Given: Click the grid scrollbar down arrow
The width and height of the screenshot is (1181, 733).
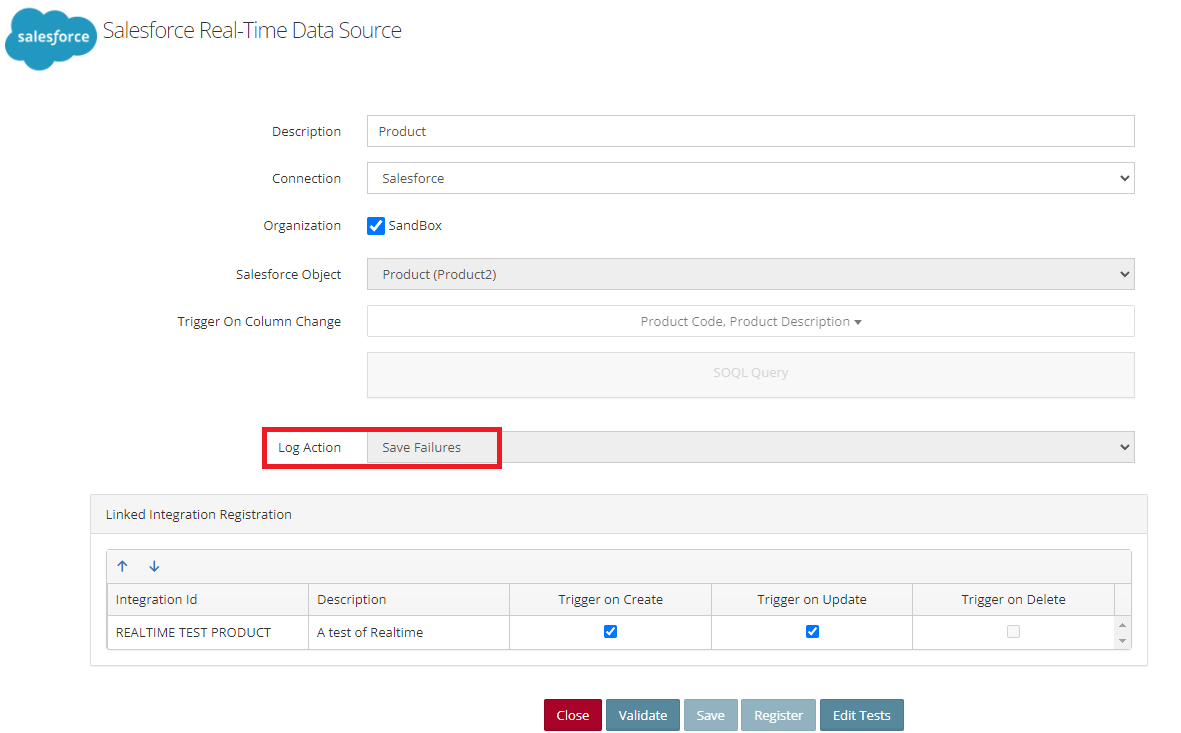Looking at the screenshot, I should (x=1122, y=641).
